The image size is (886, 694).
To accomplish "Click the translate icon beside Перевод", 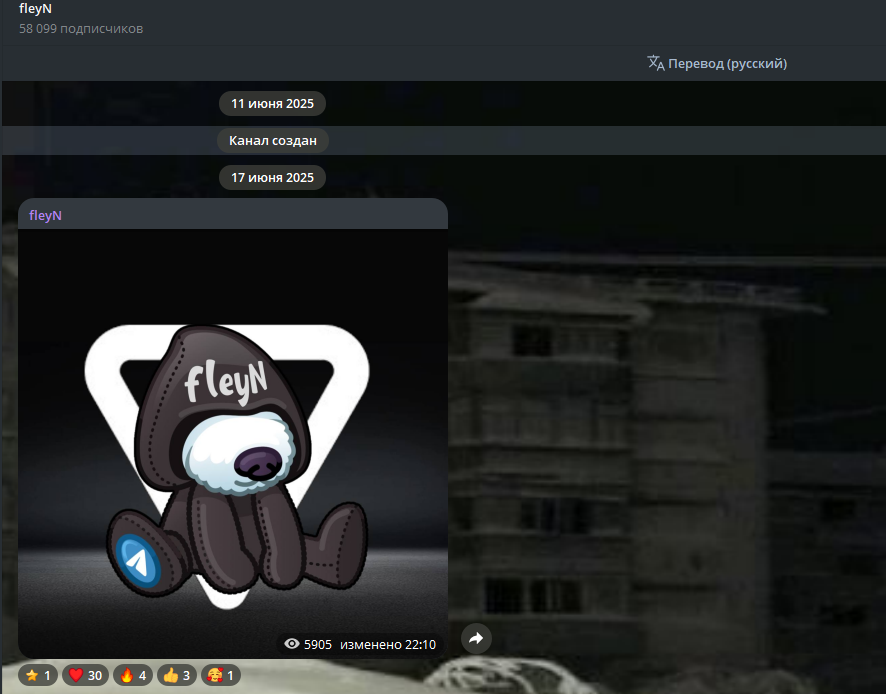I will pyautogui.click(x=655, y=63).
